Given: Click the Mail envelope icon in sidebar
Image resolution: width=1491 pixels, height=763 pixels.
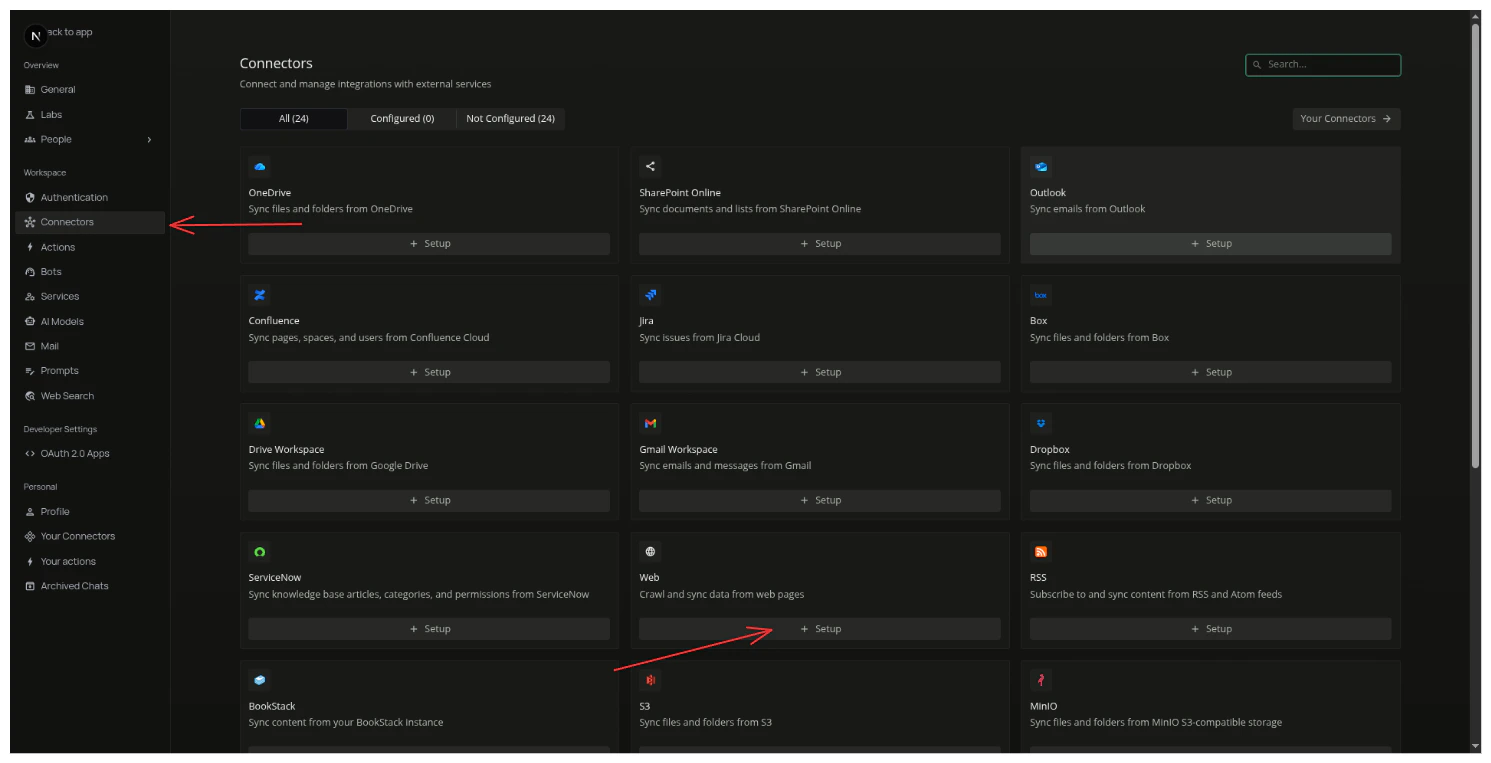Looking at the screenshot, I should coord(30,347).
